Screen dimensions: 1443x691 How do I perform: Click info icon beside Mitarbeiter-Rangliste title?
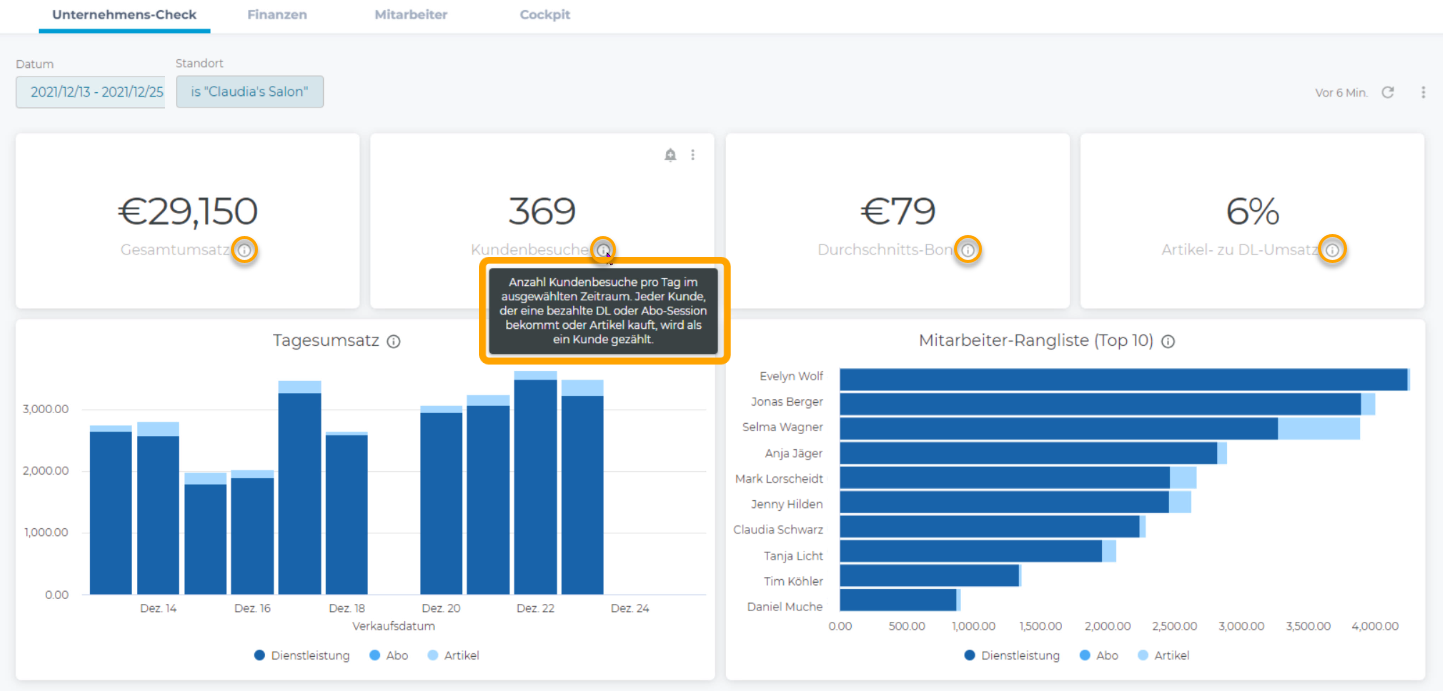[x=1168, y=342]
